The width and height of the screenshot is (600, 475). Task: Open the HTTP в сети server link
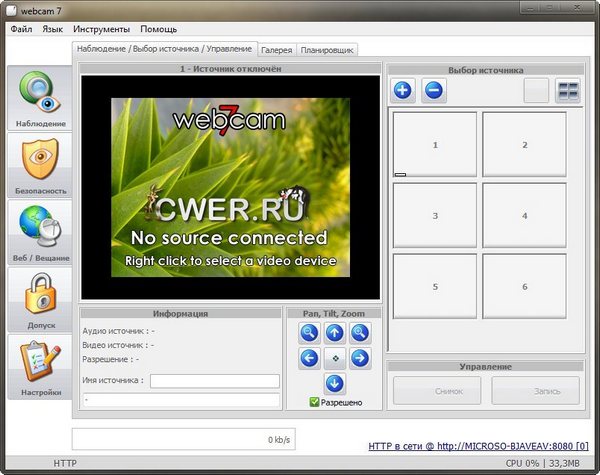(x=478, y=445)
